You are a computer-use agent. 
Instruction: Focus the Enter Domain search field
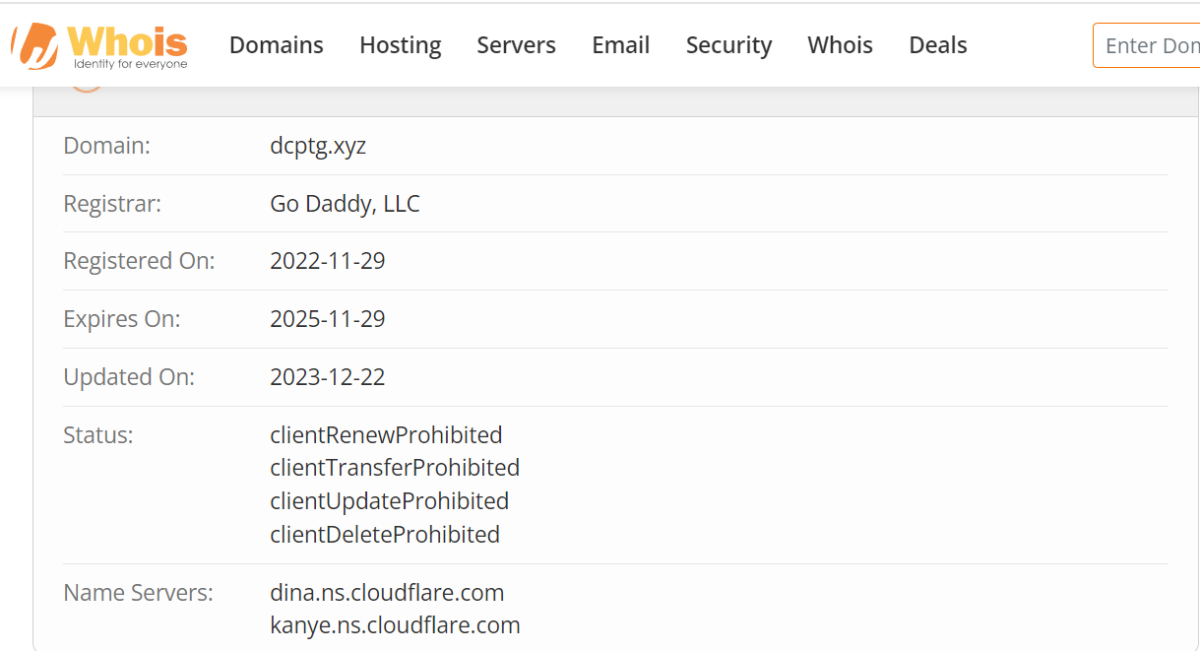[1150, 45]
